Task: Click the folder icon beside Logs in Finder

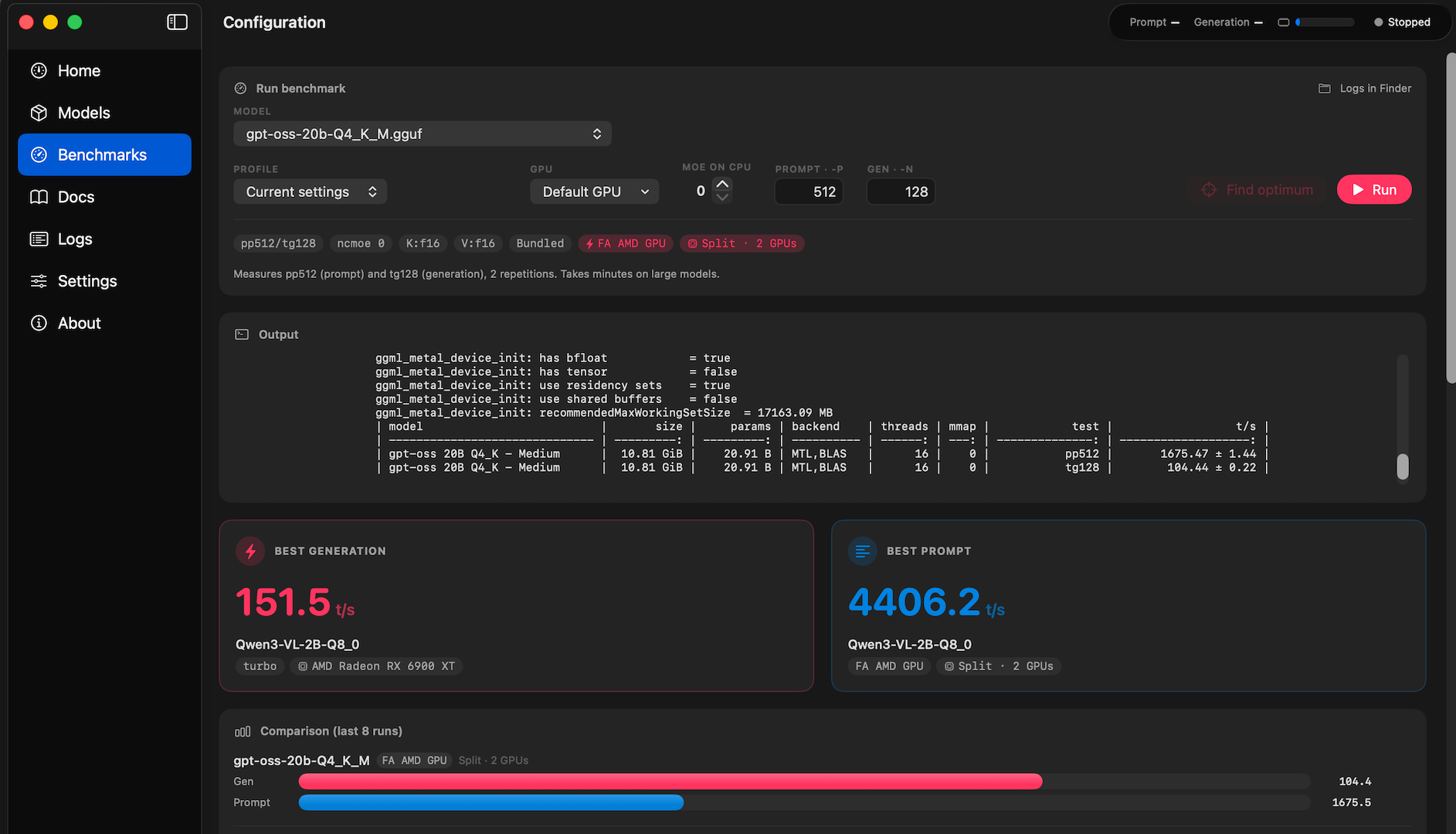Action: pyautogui.click(x=1324, y=89)
